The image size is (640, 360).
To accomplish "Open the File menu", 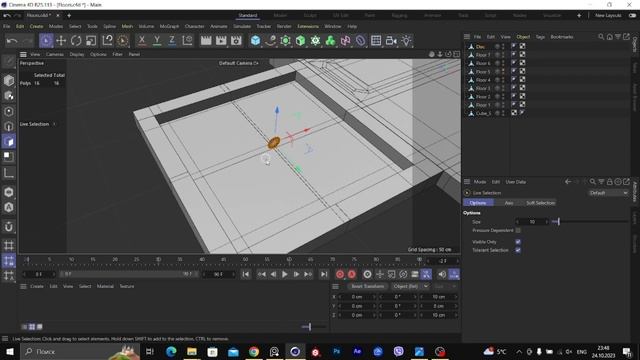I will click(7, 26).
